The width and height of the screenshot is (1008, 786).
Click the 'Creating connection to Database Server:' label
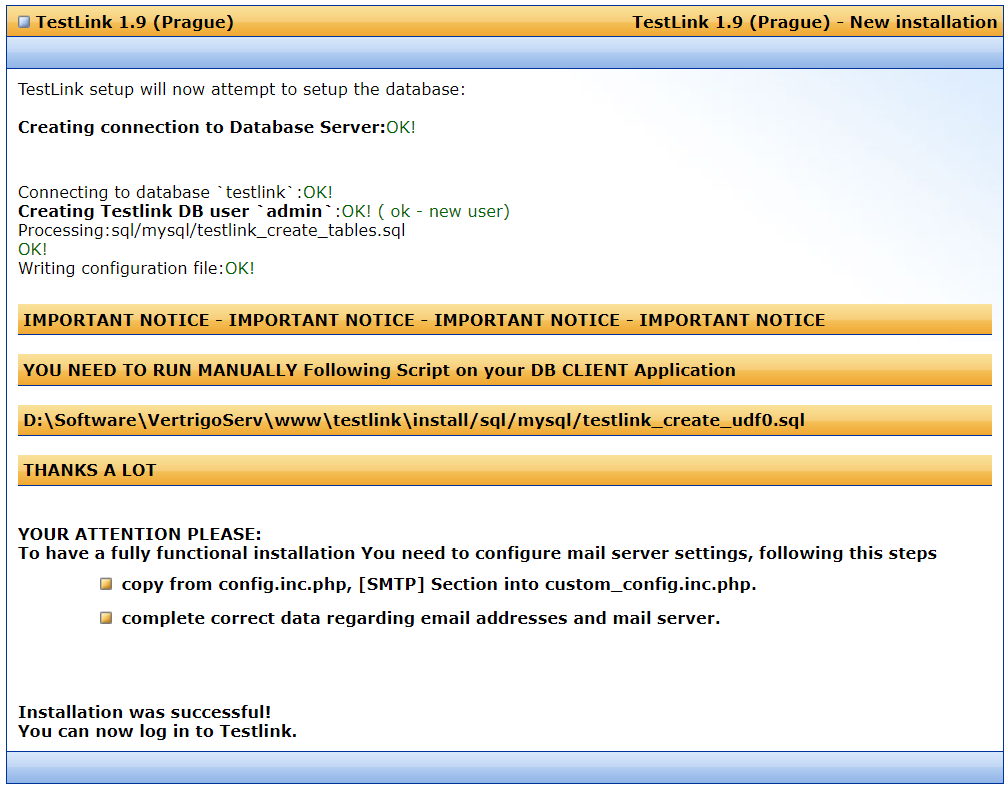click(202, 127)
